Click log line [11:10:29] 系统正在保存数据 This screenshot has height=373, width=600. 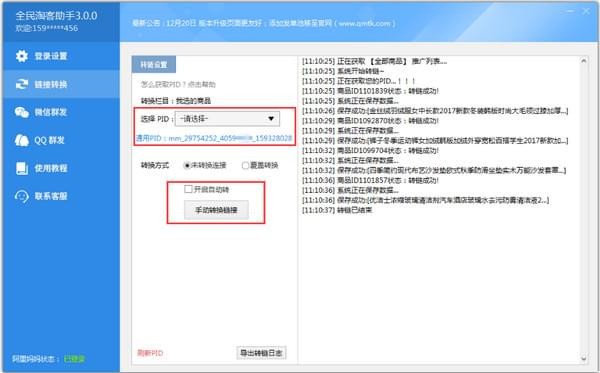click(350, 131)
